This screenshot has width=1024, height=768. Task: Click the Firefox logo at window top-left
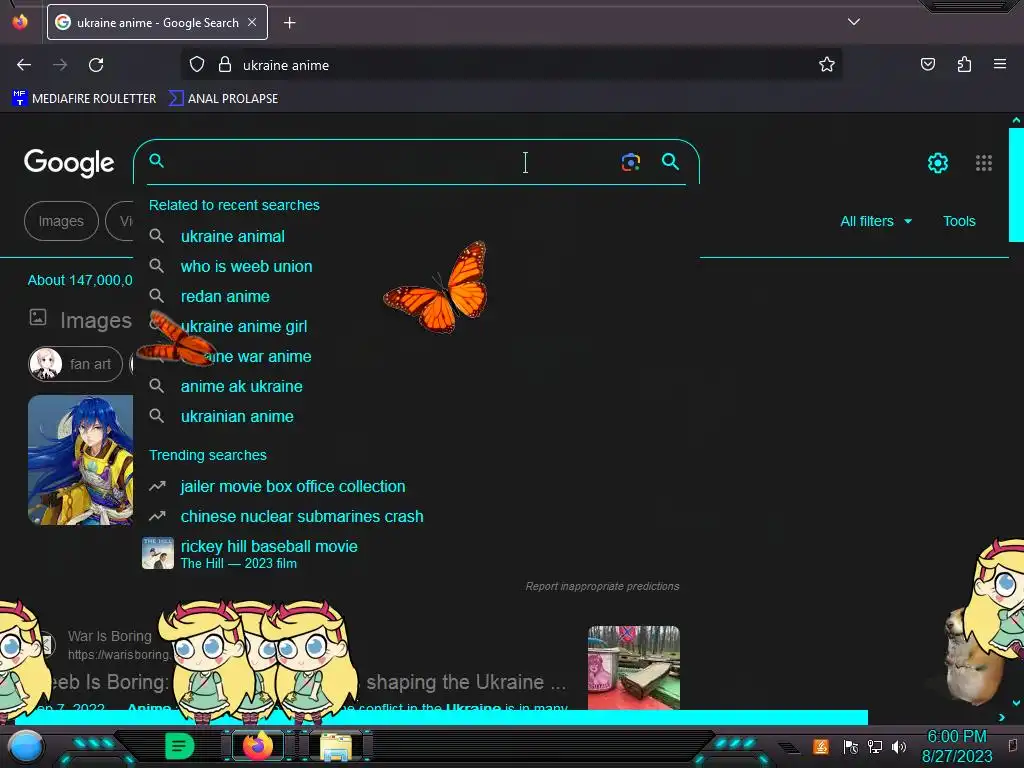[x=20, y=22]
